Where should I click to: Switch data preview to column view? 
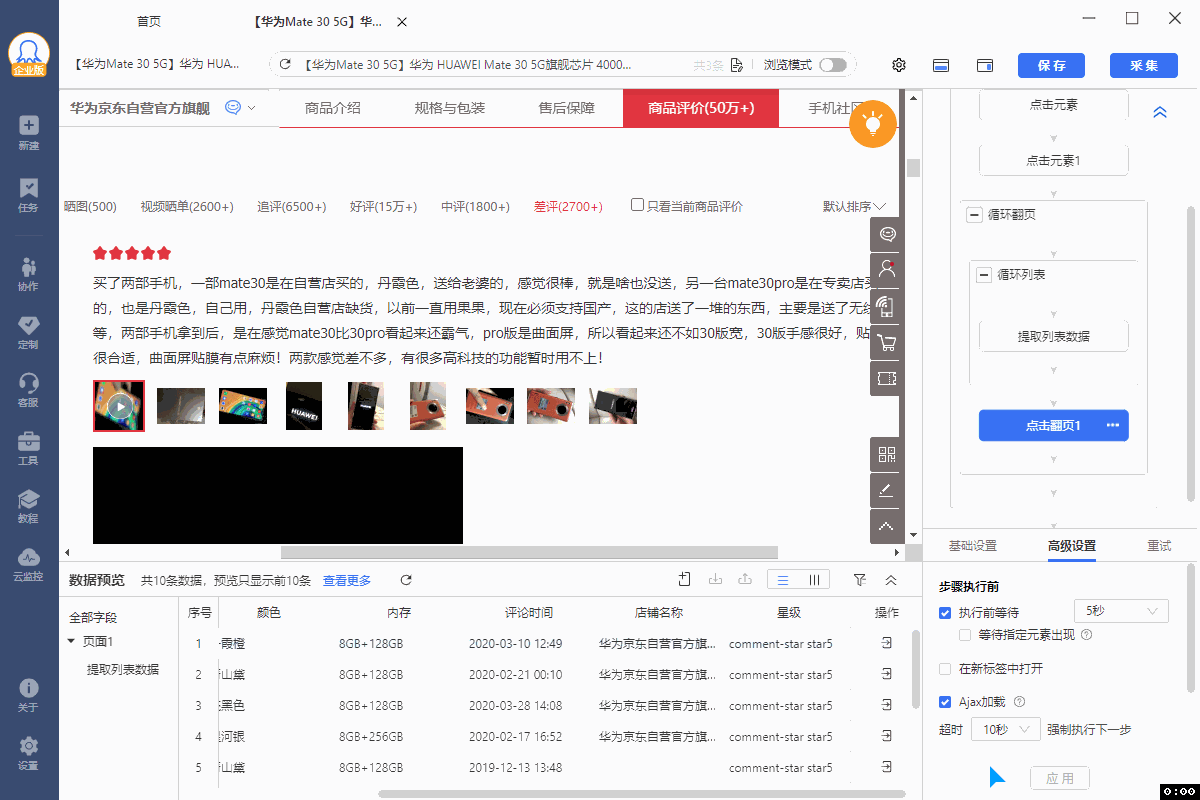pyautogui.click(x=814, y=580)
